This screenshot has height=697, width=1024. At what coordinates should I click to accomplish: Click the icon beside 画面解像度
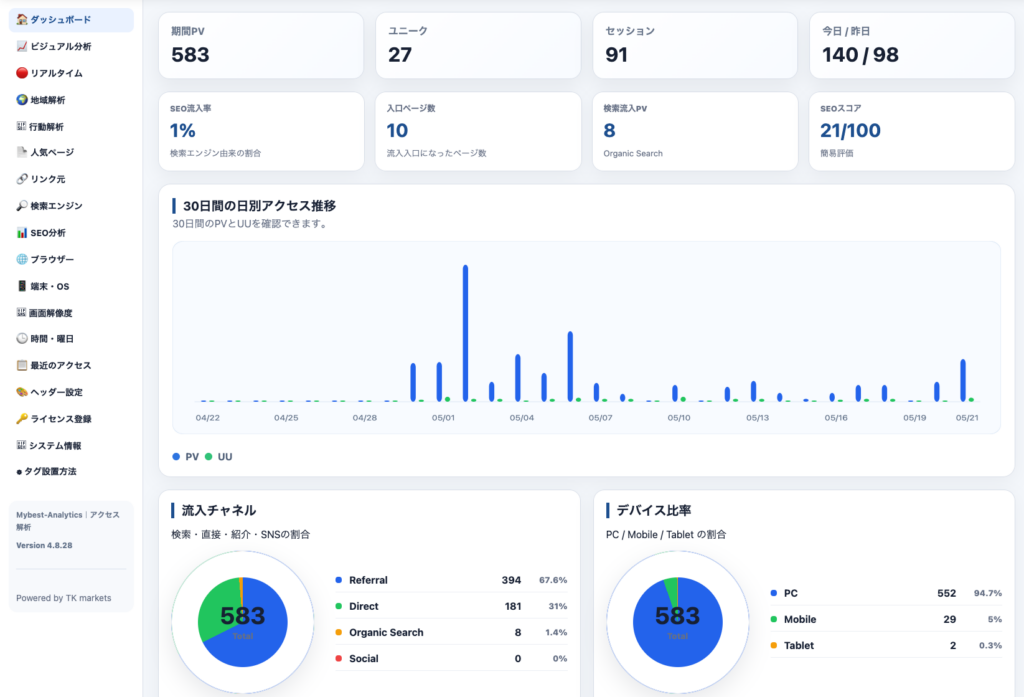pyautogui.click(x=21, y=312)
